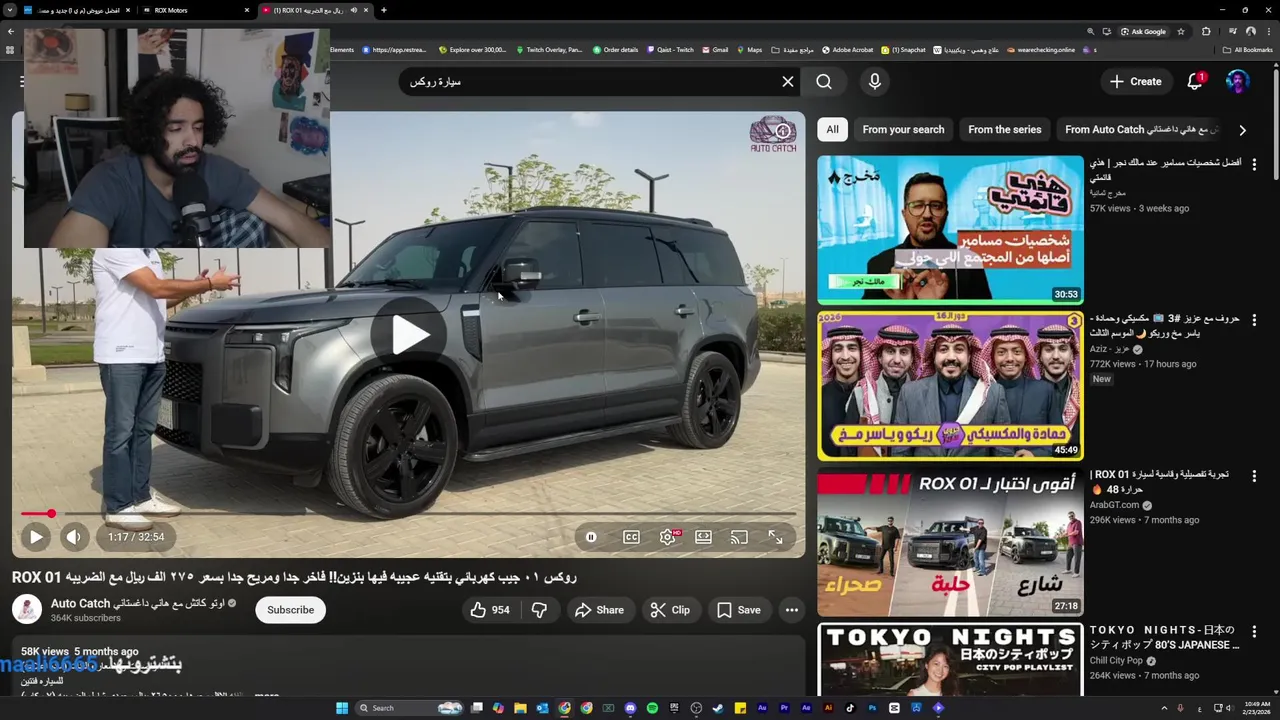Like the video with 954 likes
The height and width of the screenshot is (720, 1280).
(490, 610)
